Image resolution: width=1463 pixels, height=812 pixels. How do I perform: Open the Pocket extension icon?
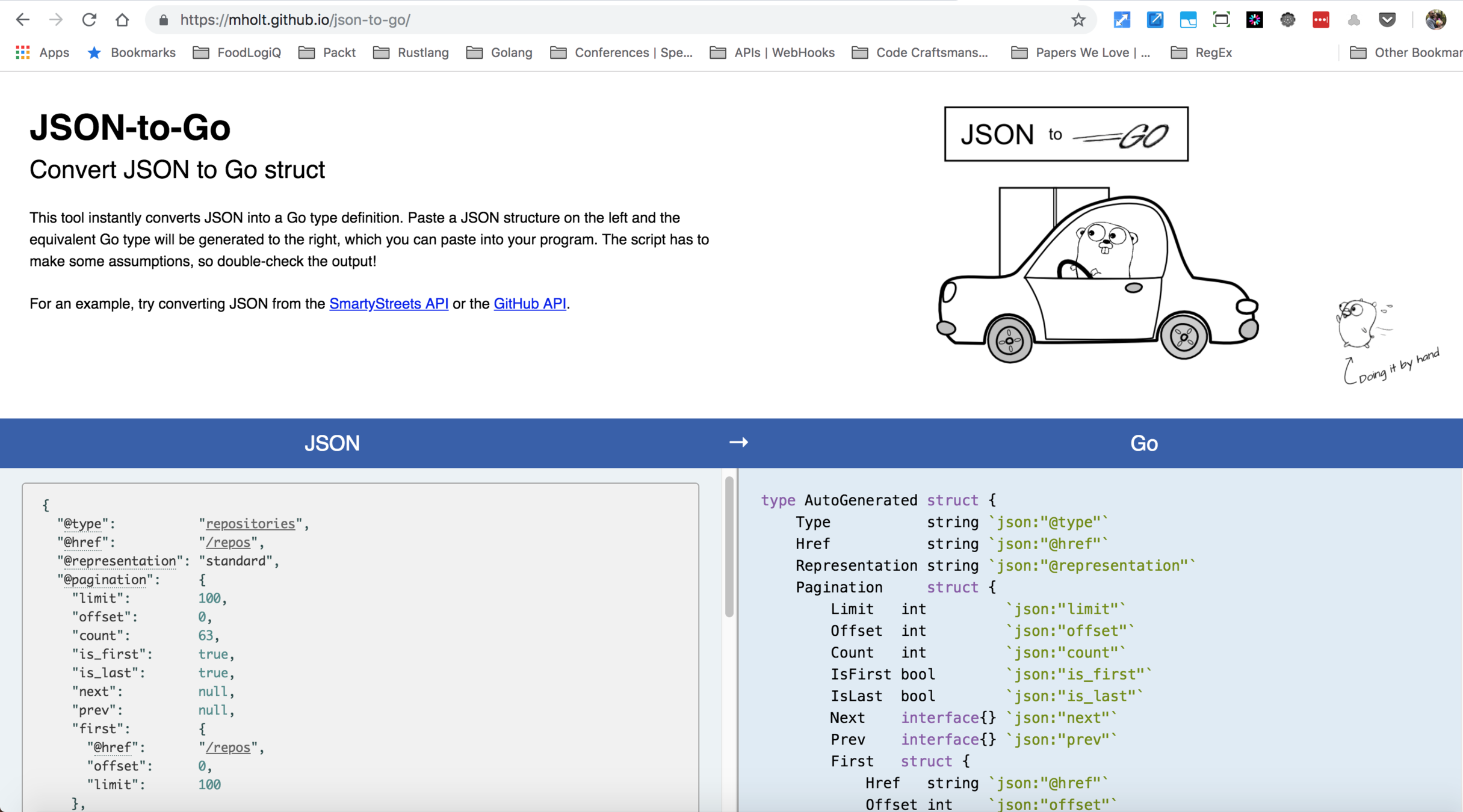pos(1387,20)
